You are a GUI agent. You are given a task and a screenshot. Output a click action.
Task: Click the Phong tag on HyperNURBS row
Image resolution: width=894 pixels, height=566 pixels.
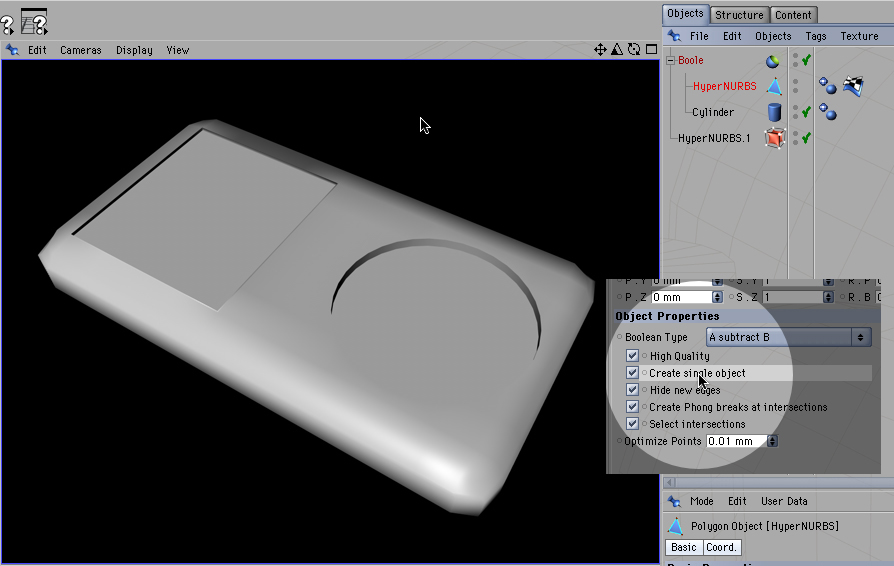pos(828,86)
